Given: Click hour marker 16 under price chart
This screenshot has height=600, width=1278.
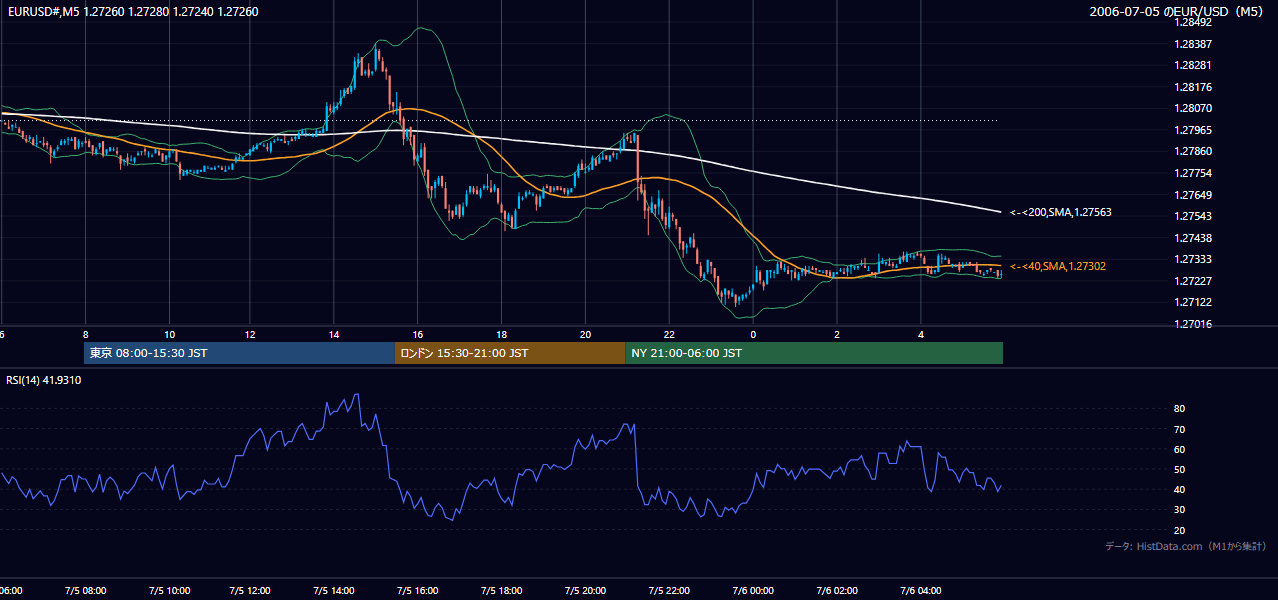Looking at the screenshot, I should pos(418,334).
